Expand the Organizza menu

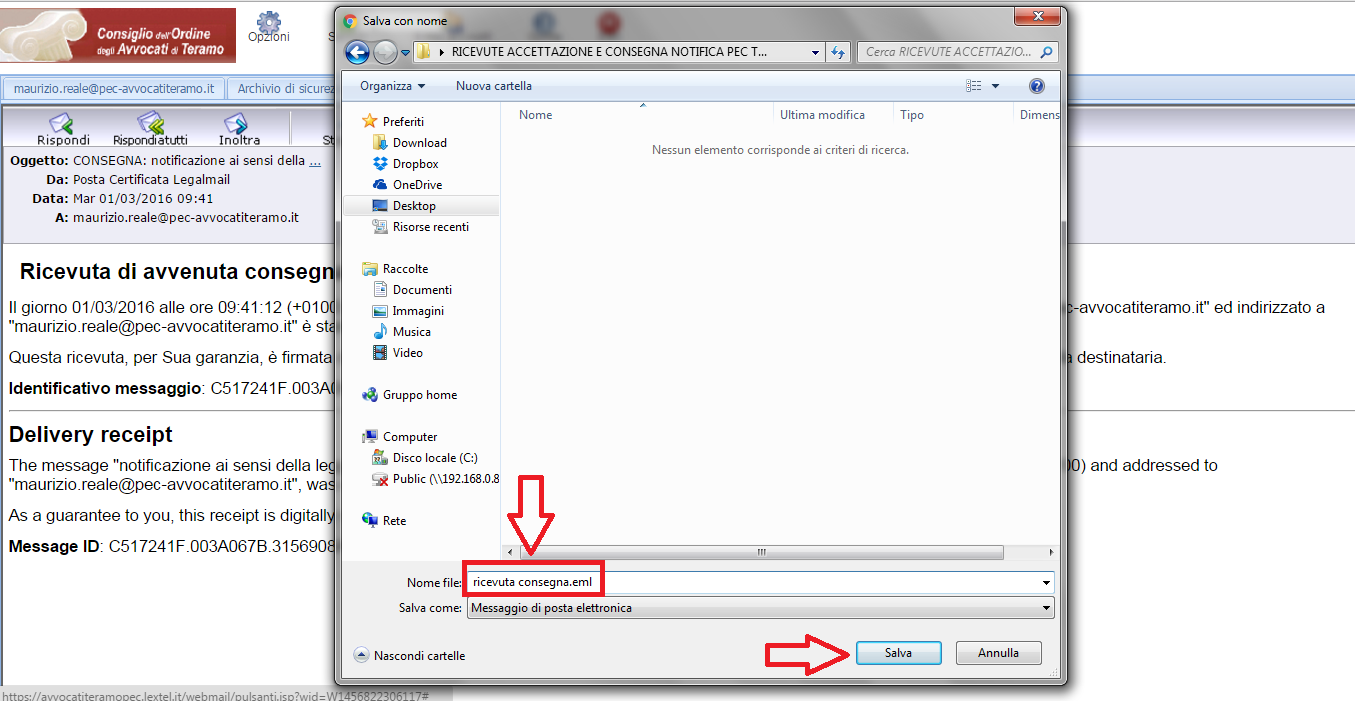click(393, 86)
